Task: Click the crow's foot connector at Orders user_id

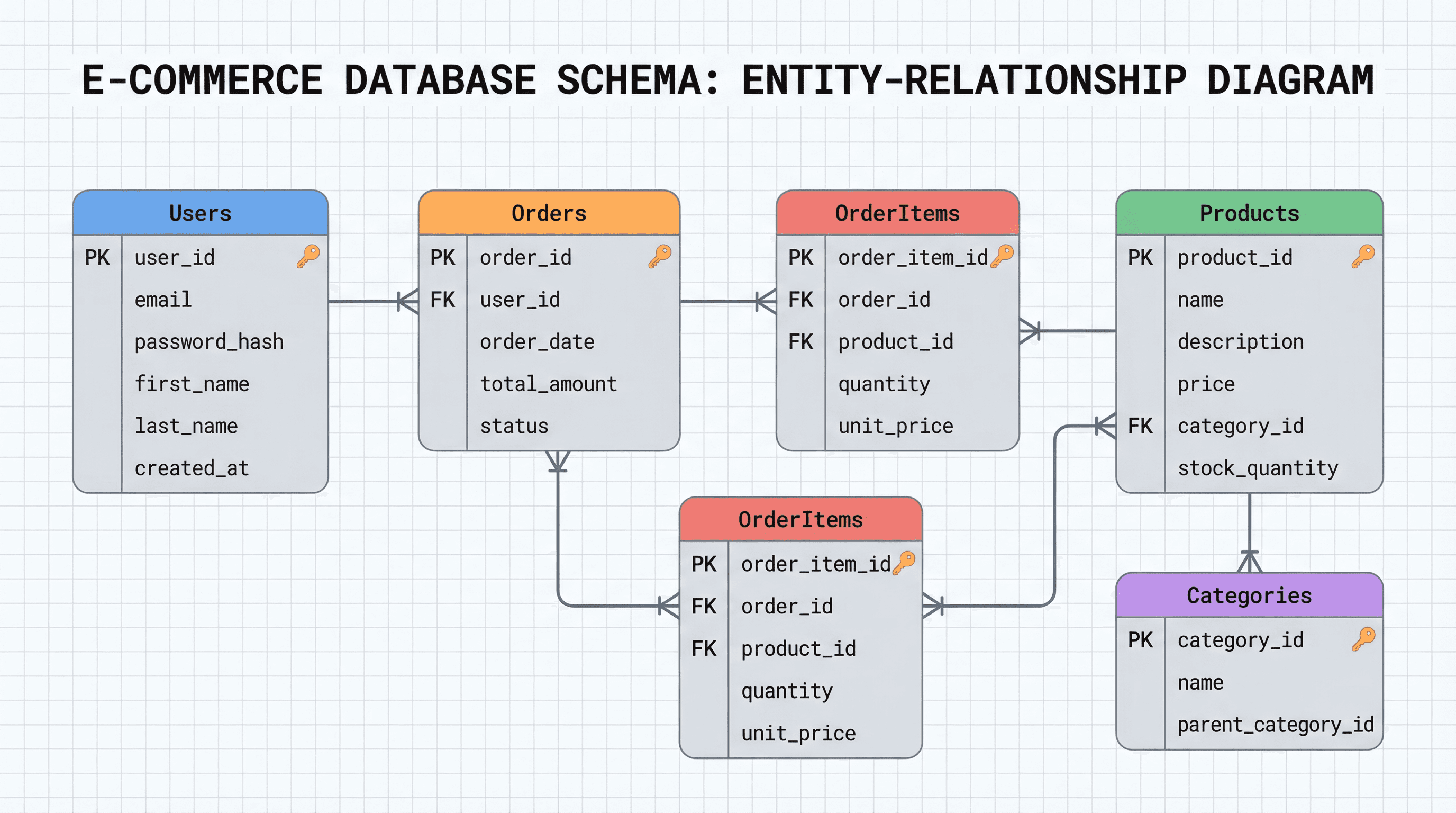Action: (408, 301)
